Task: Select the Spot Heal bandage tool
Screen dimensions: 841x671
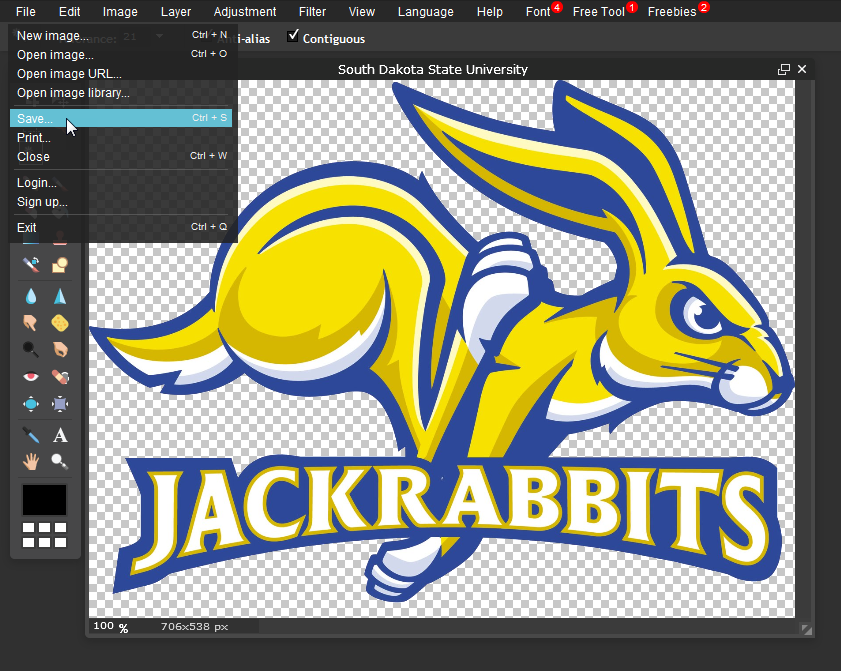Action: coord(60,377)
